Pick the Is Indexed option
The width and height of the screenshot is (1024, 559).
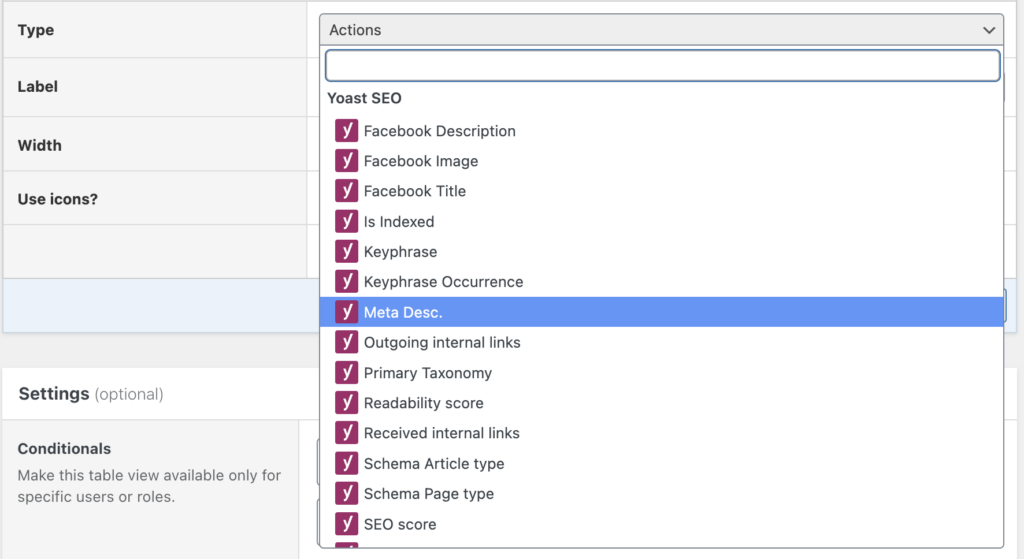[661, 221]
